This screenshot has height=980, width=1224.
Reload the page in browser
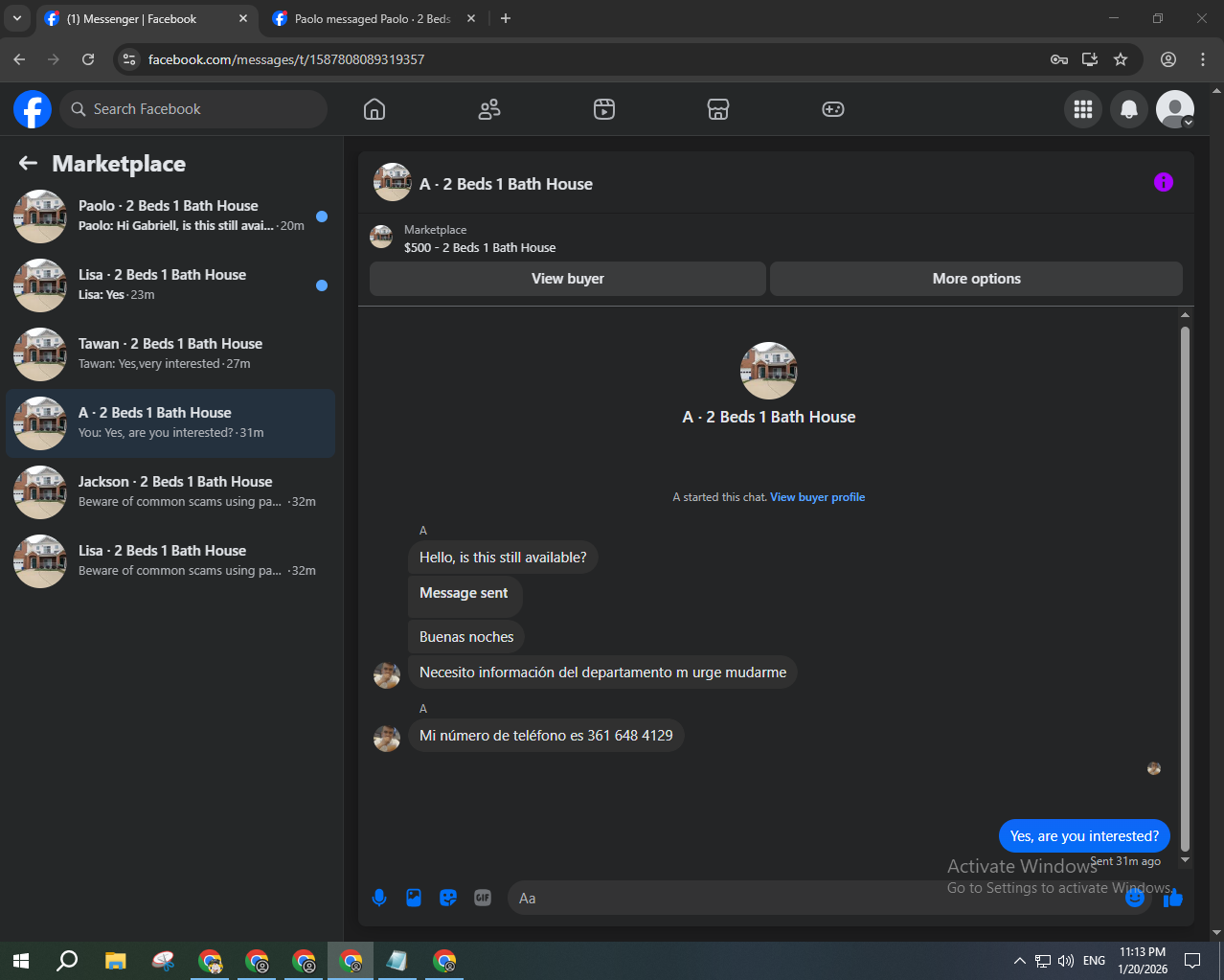(88, 59)
